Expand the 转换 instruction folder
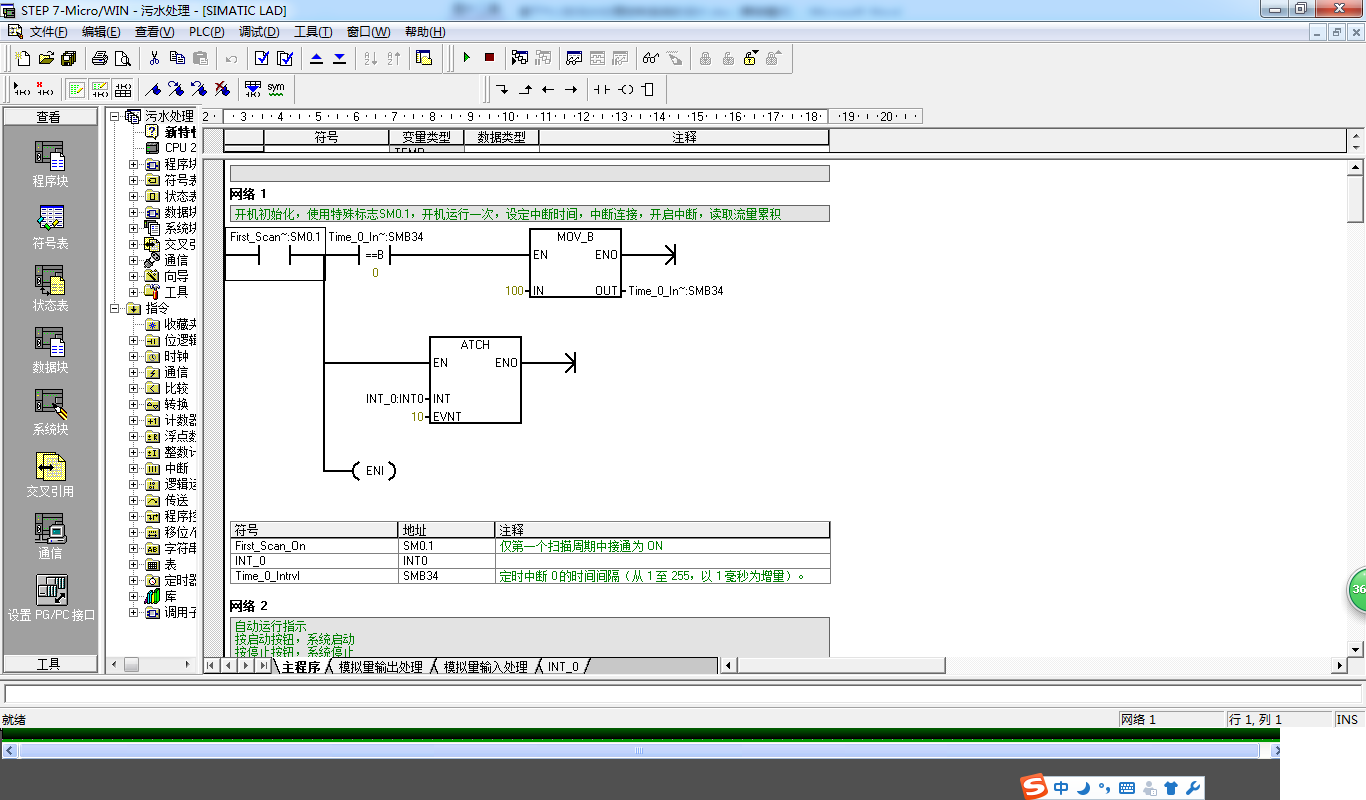 (x=134, y=404)
